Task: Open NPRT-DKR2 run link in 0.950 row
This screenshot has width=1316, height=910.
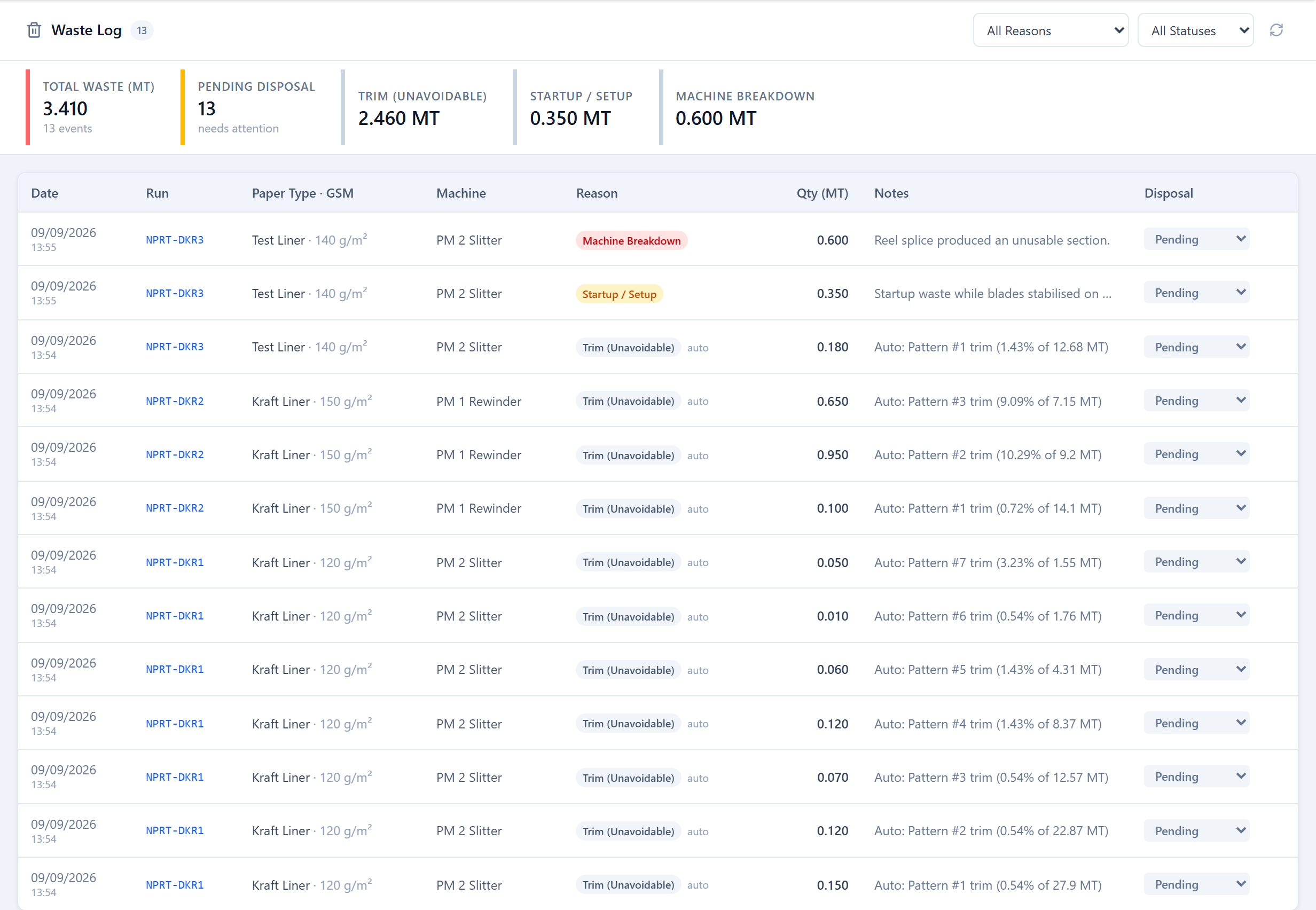Action: (x=175, y=455)
